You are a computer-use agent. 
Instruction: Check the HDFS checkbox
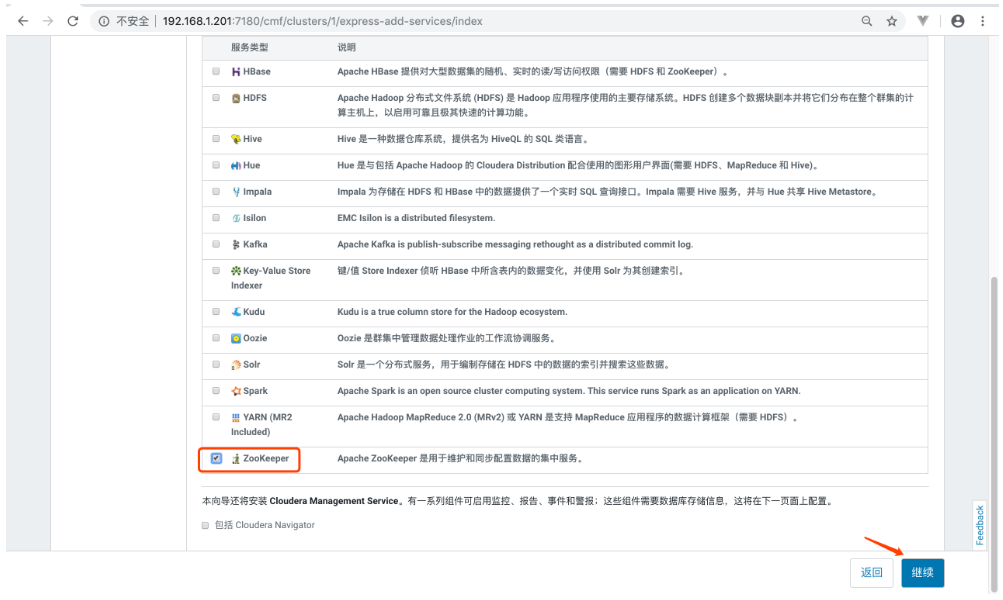coord(216,97)
